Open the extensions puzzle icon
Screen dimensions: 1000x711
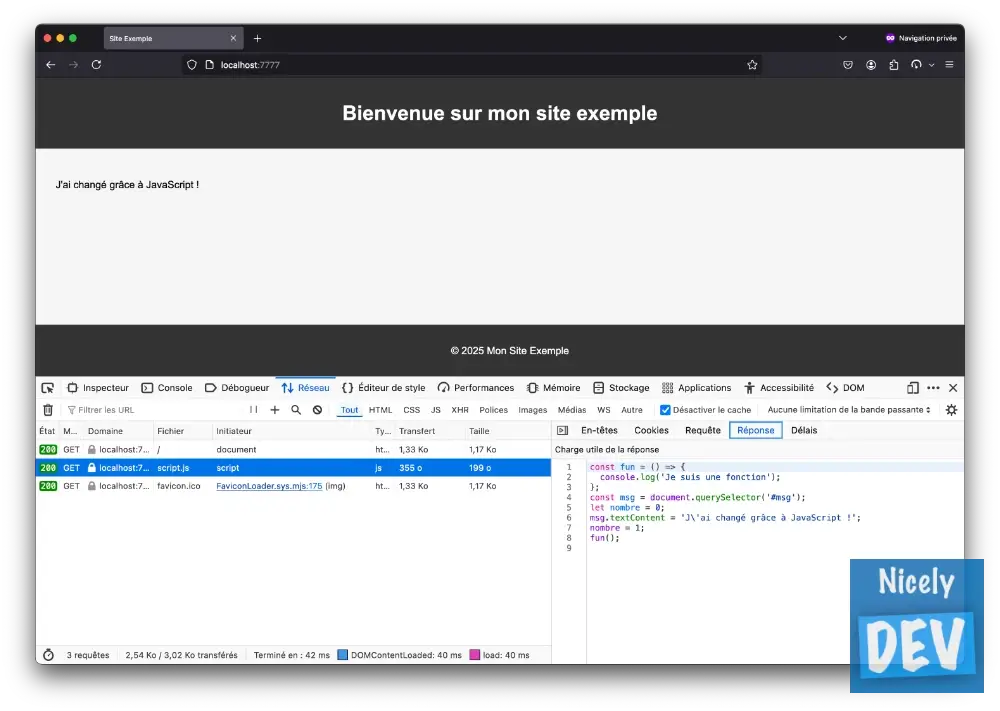coord(893,64)
